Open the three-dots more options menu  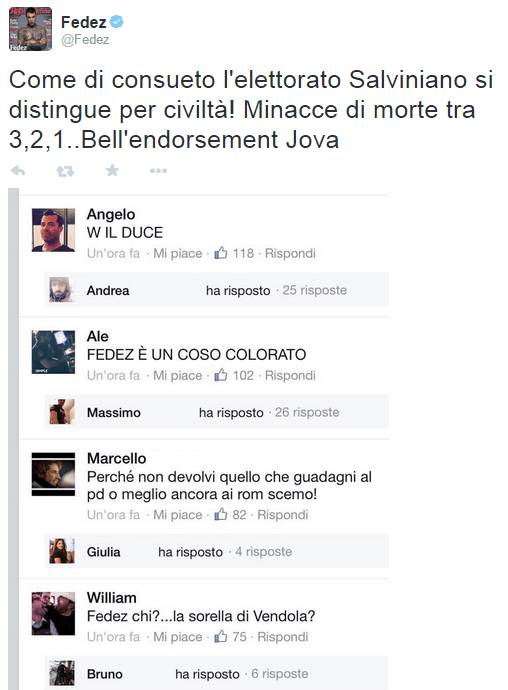158,171
